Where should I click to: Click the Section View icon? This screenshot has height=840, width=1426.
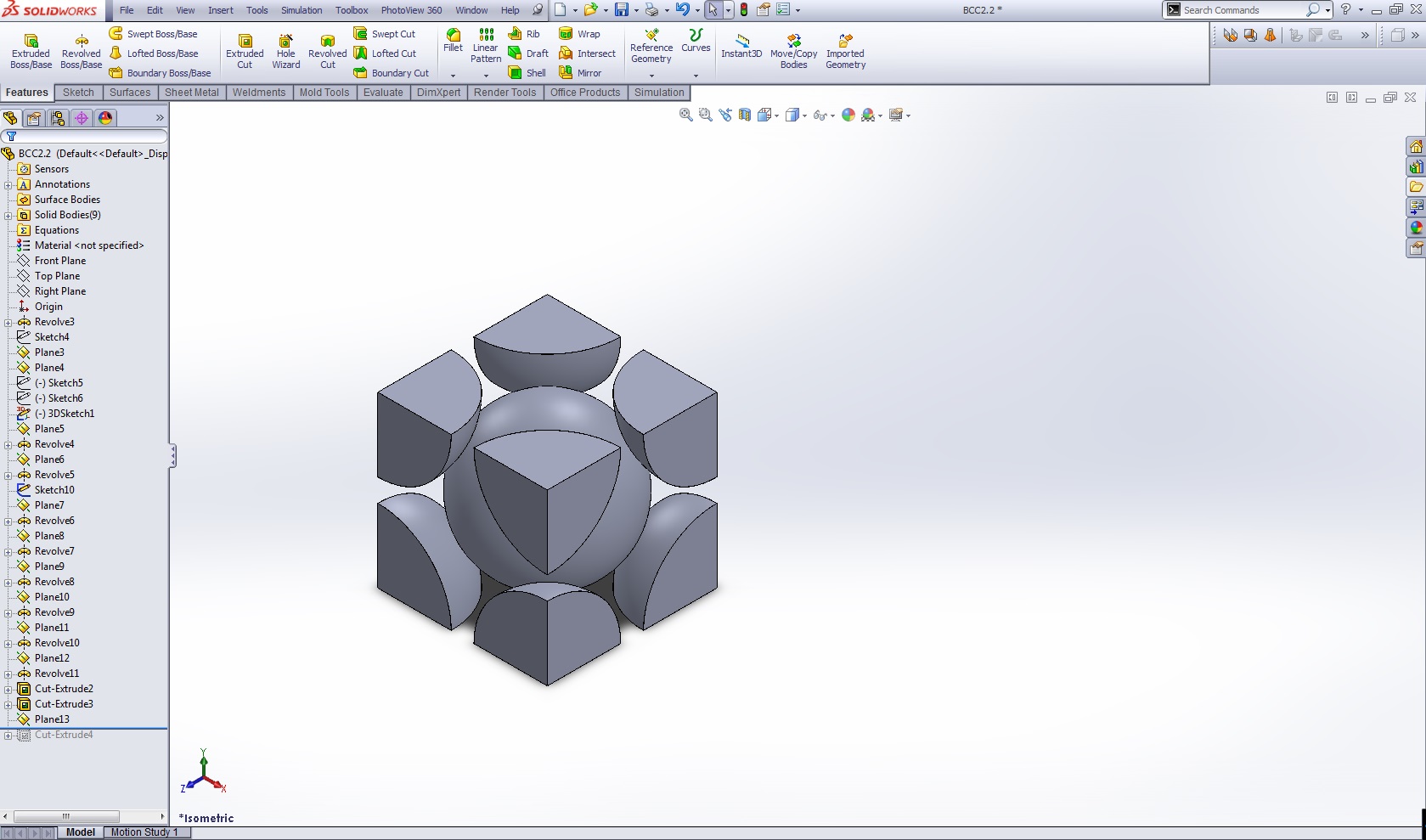click(x=745, y=115)
